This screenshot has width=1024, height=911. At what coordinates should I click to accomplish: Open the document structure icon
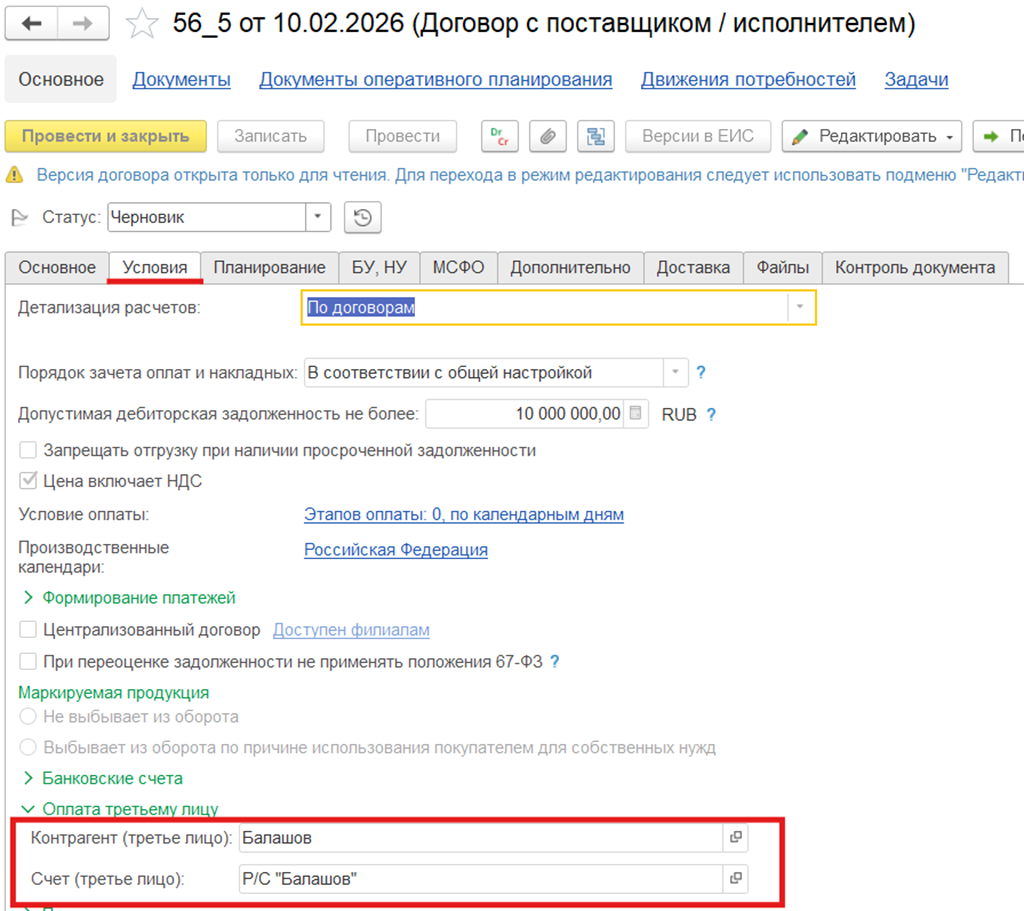(x=596, y=136)
